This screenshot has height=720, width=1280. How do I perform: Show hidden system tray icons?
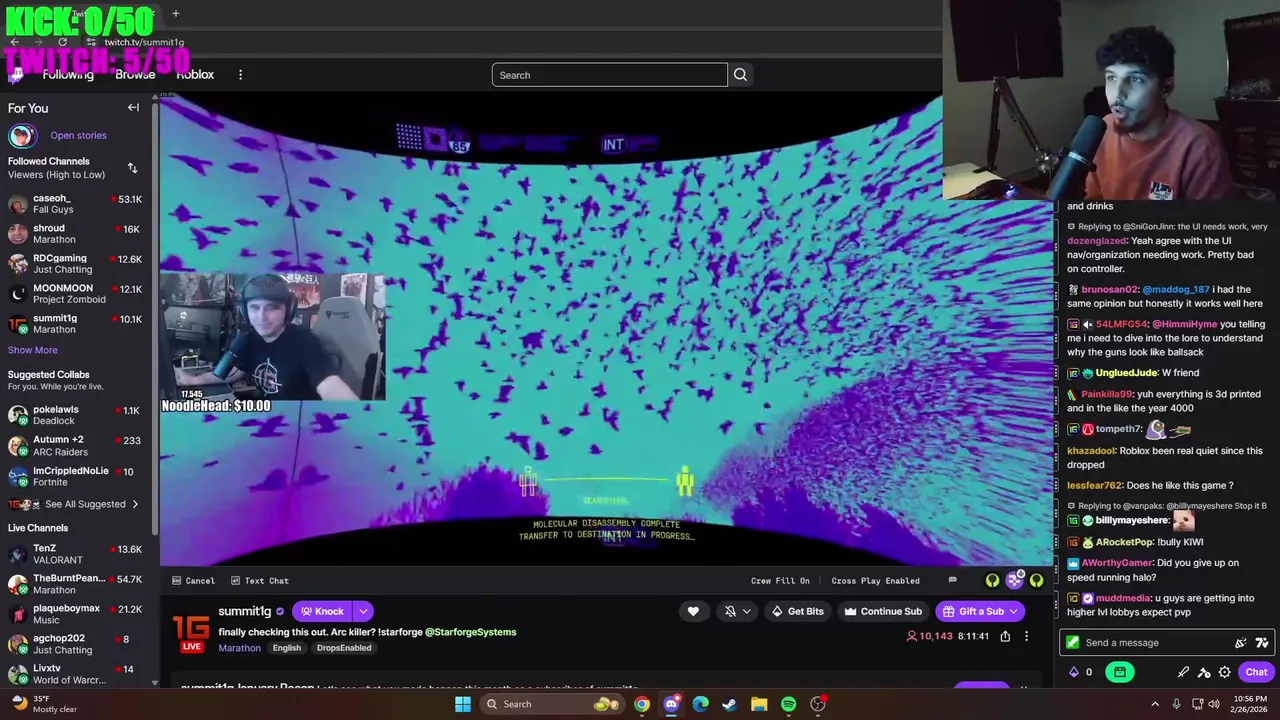coord(1155,704)
